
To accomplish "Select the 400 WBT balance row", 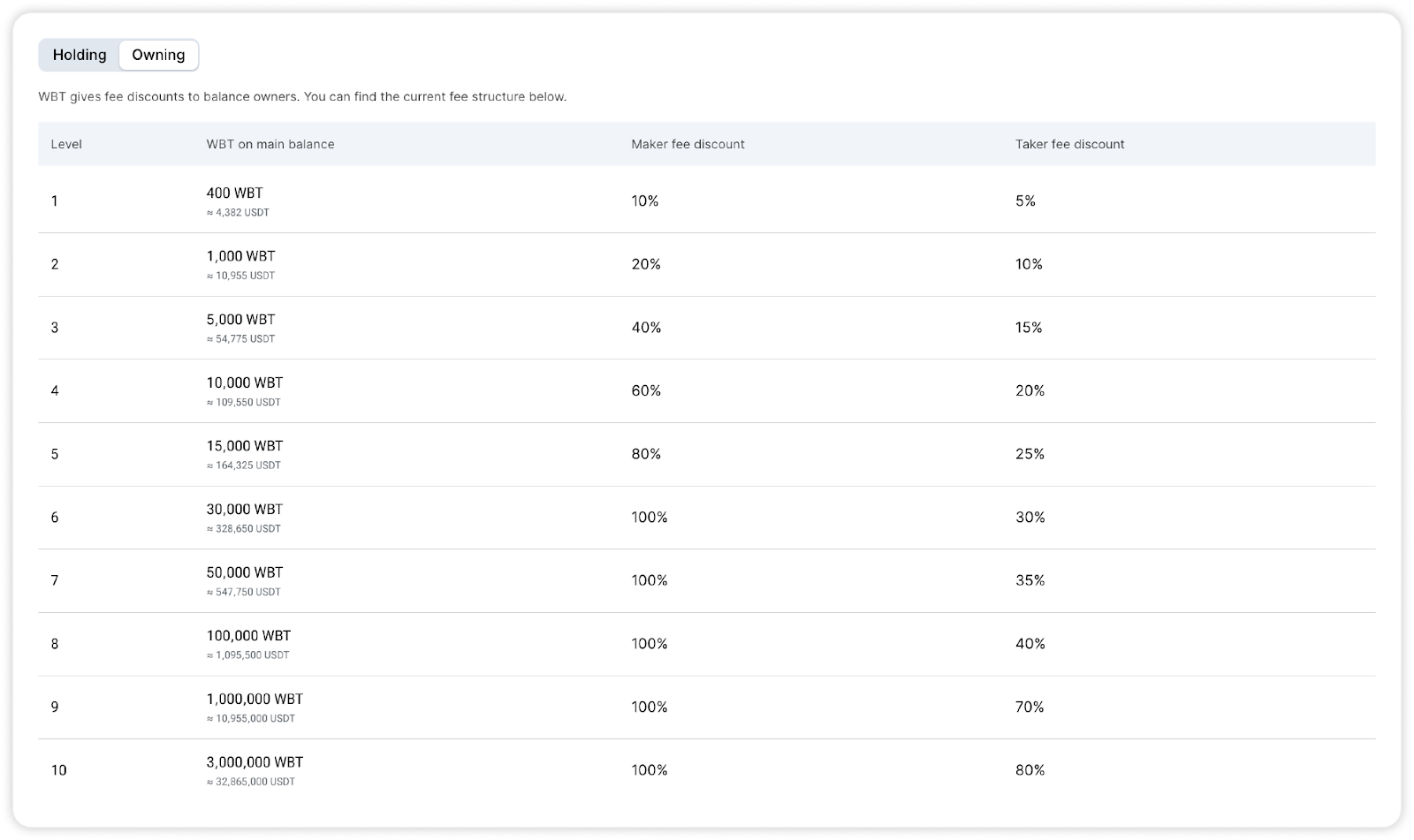I will (x=706, y=201).
